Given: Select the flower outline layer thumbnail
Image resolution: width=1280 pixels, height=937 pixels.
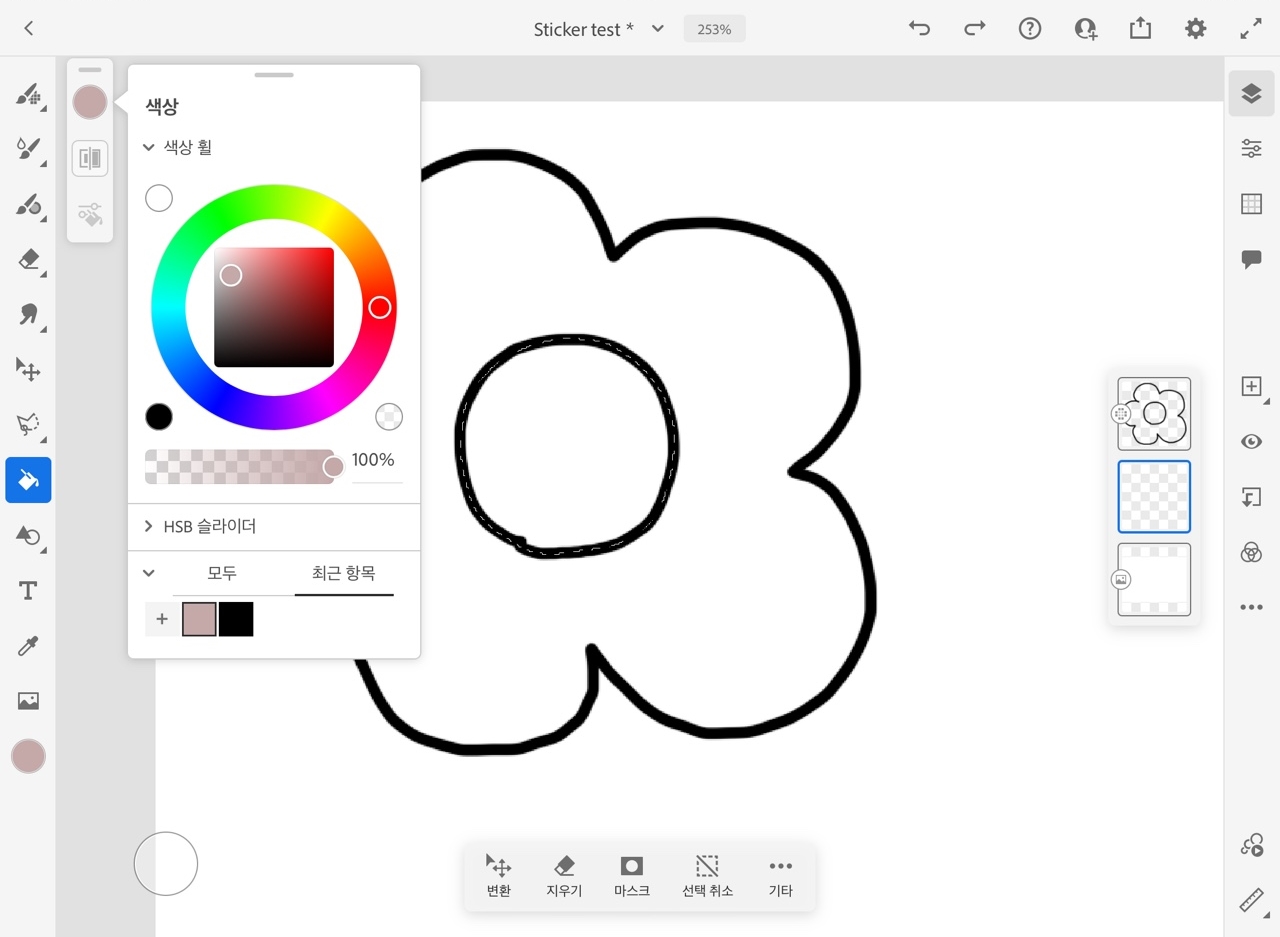Looking at the screenshot, I should [x=1154, y=414].
